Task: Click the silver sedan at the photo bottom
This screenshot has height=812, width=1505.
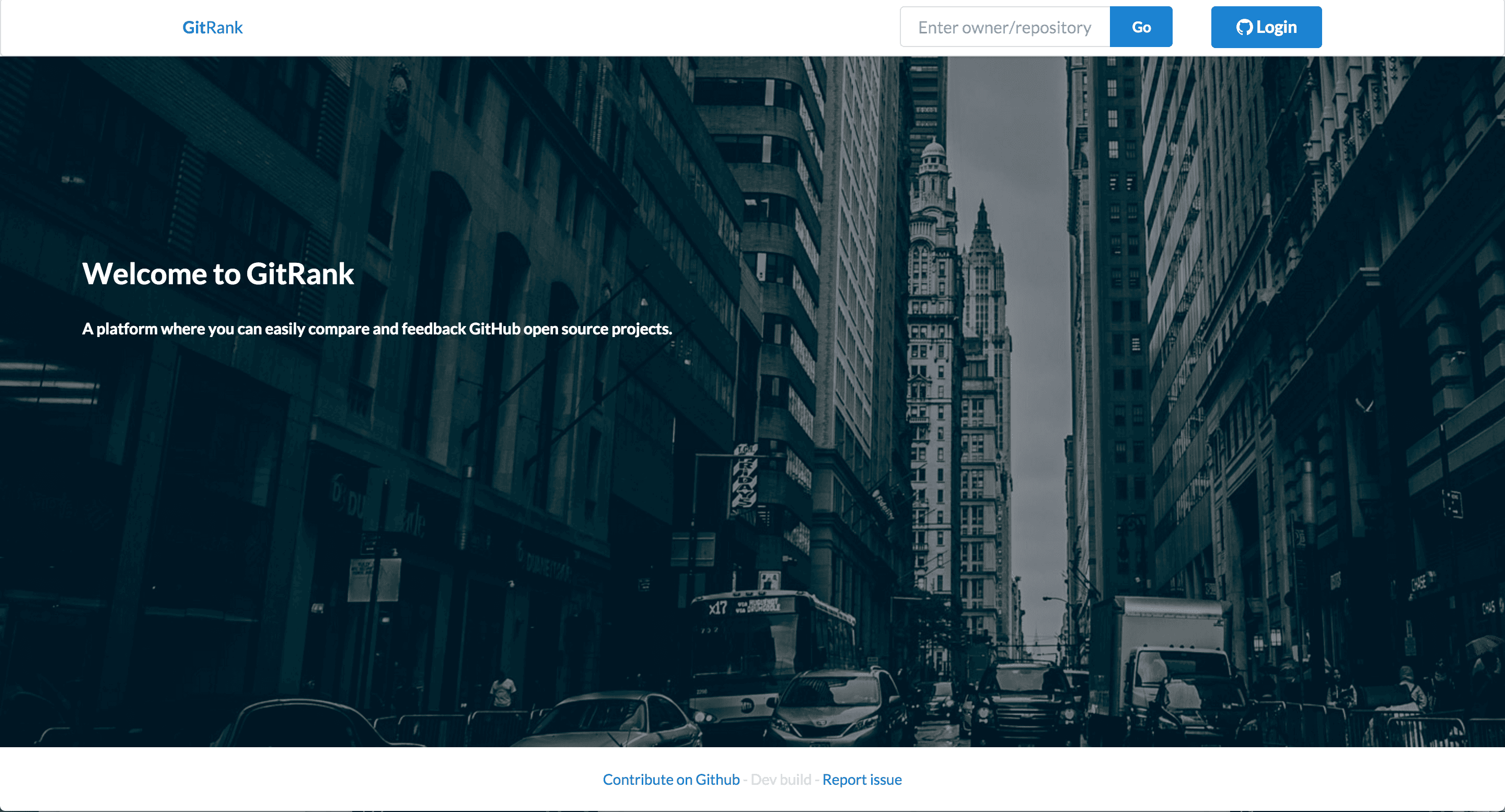Action: [x=613, y=722]
